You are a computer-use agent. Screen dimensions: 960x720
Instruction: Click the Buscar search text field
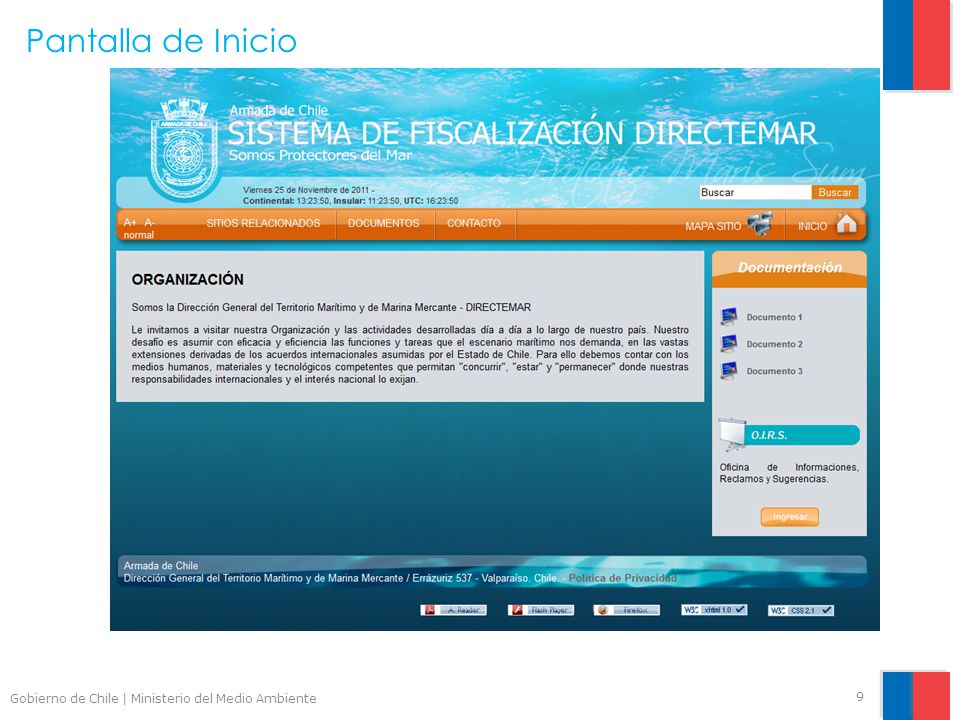click(755, 192)
